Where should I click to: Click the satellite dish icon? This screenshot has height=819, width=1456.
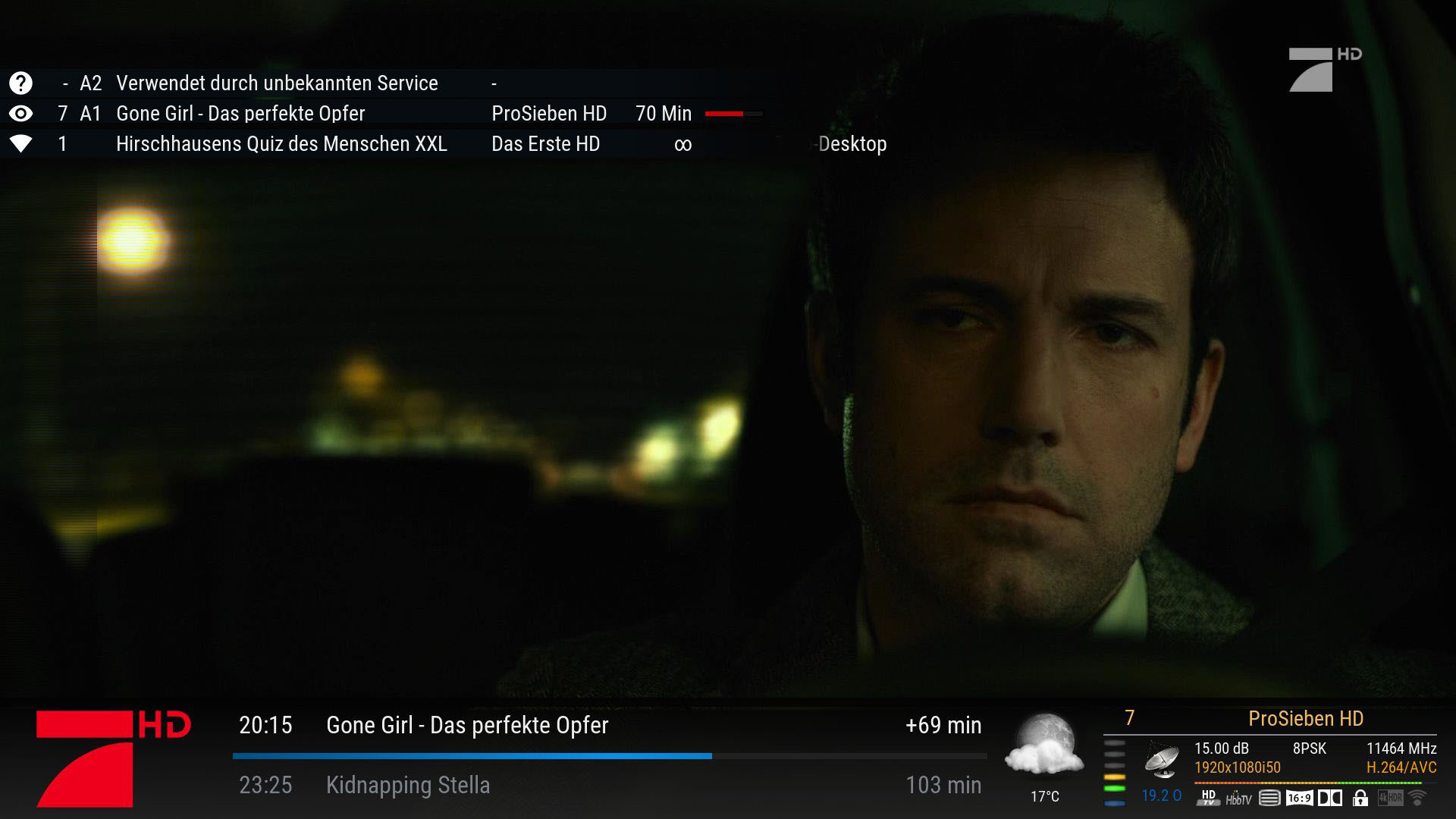tap(1161, 759)
